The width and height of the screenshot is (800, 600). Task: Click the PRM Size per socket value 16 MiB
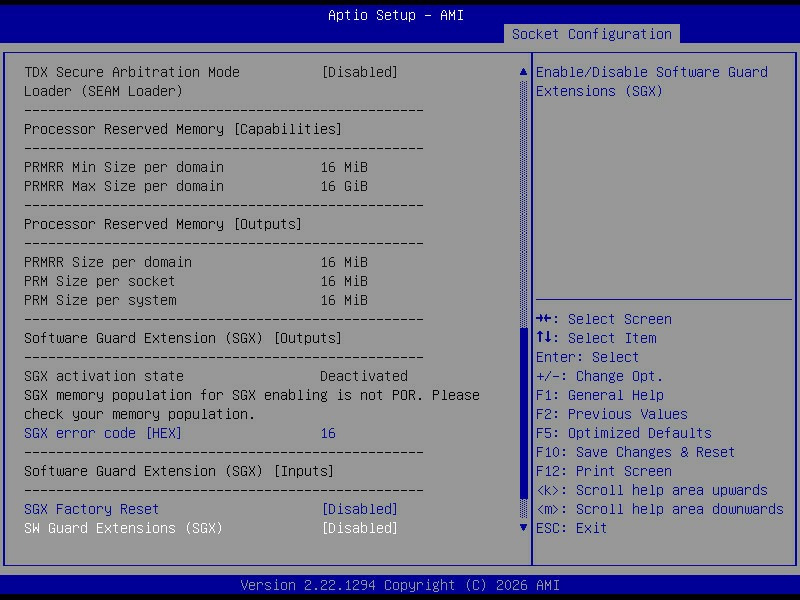(x=344, y=281)
